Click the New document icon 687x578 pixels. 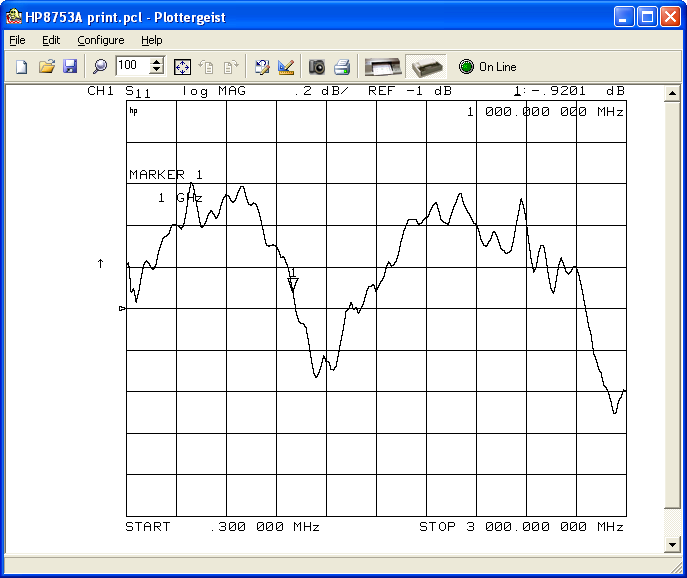pos(21,67)
